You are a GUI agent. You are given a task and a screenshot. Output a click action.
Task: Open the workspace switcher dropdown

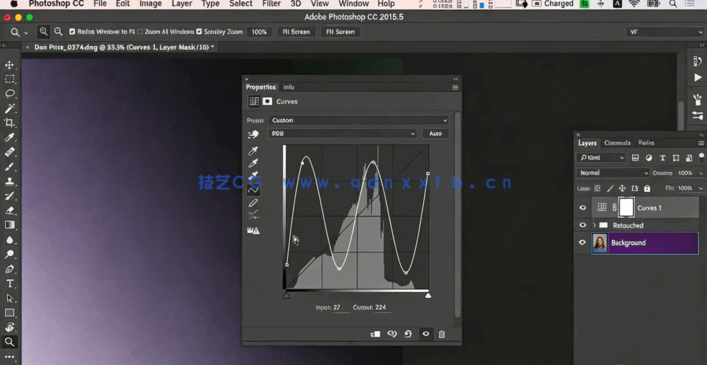point(665,32)
